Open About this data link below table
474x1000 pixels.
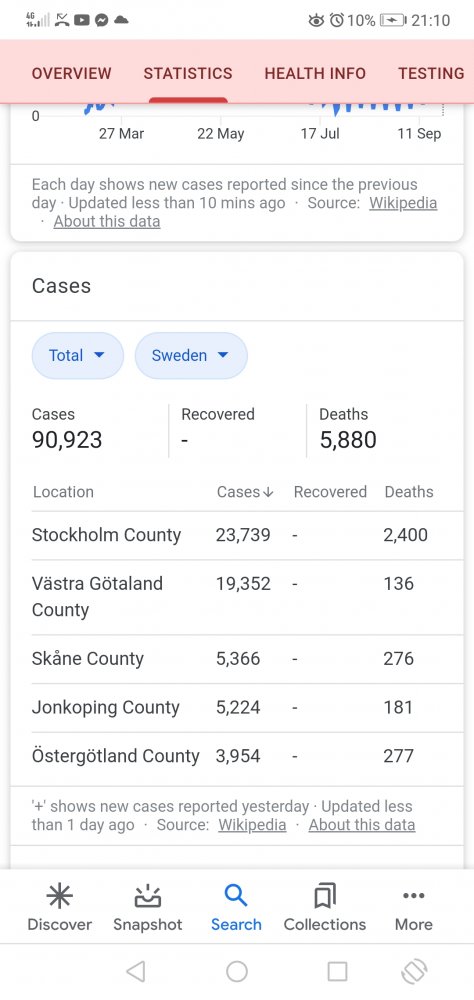(x=362, y=825)
